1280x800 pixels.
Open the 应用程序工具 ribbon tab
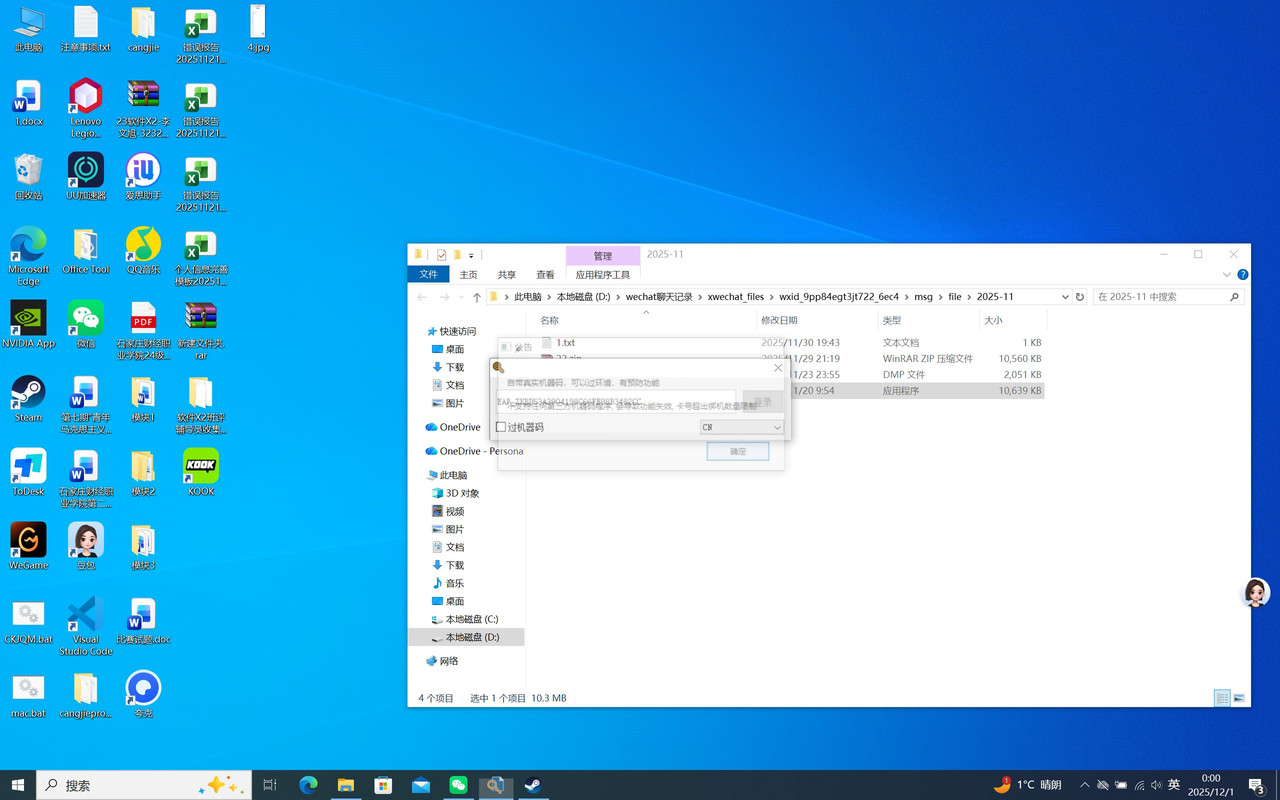click(603, 274)
